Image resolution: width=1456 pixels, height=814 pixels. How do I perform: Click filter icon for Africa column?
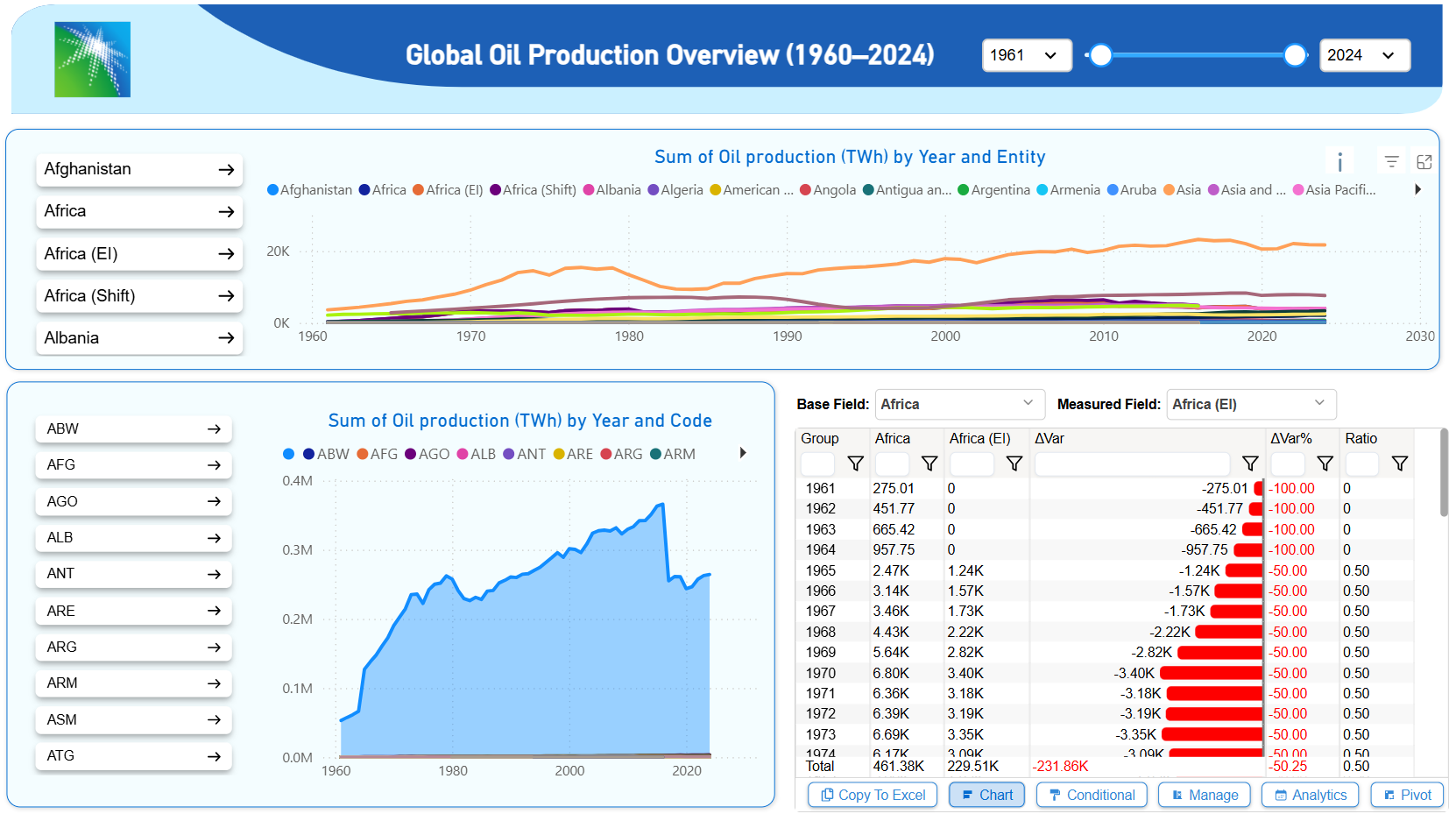point(929,464)
